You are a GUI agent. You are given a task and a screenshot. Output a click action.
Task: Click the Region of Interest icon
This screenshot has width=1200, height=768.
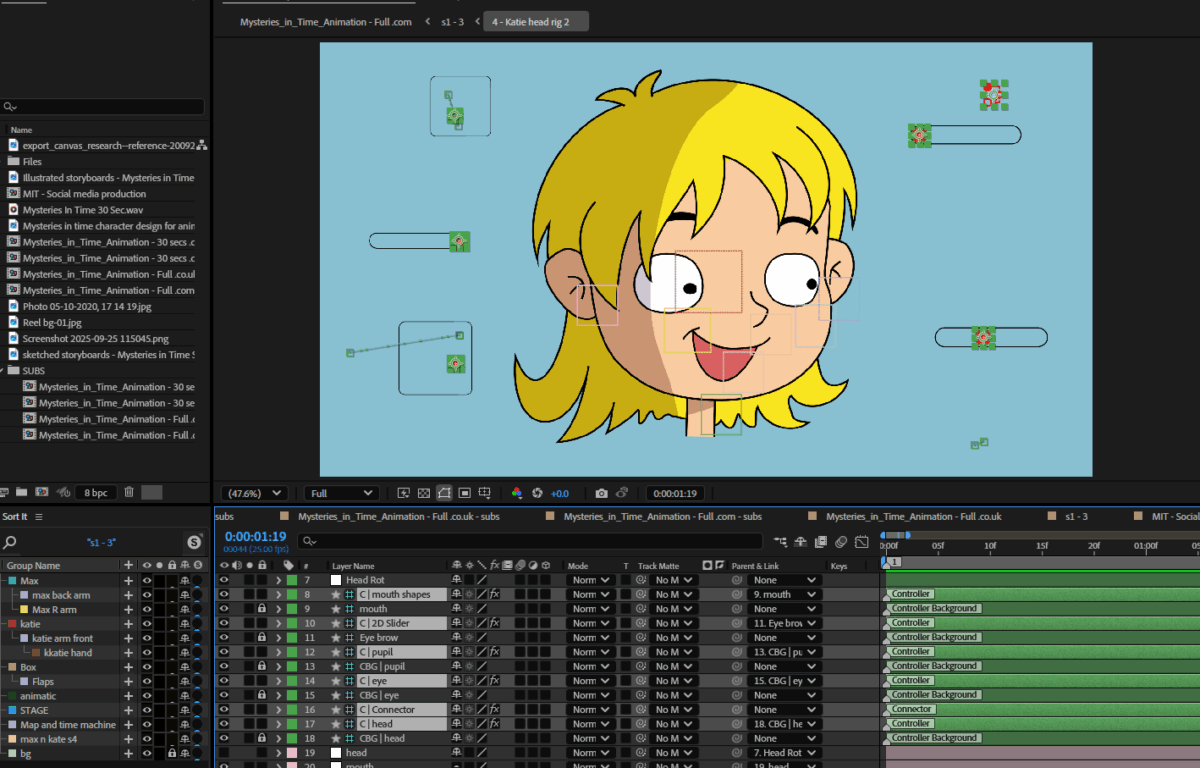tap(465, 493)
